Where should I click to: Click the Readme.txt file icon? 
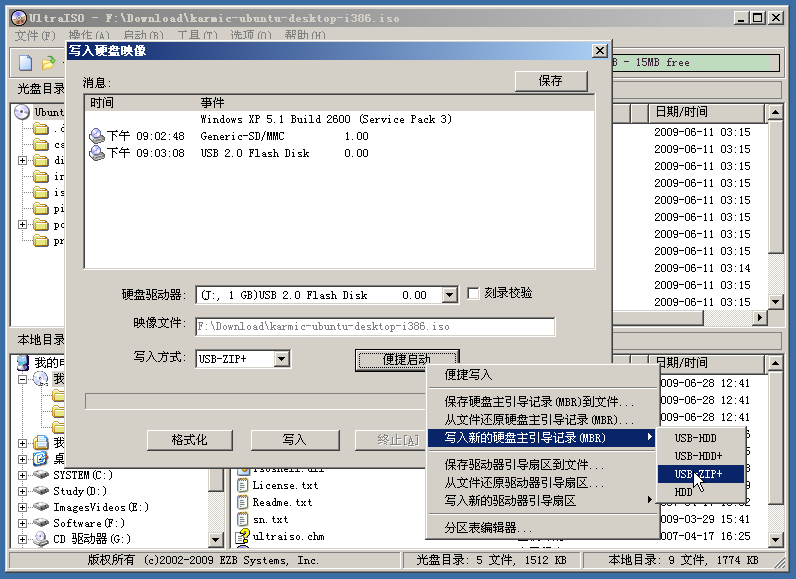tap(243, 502)
